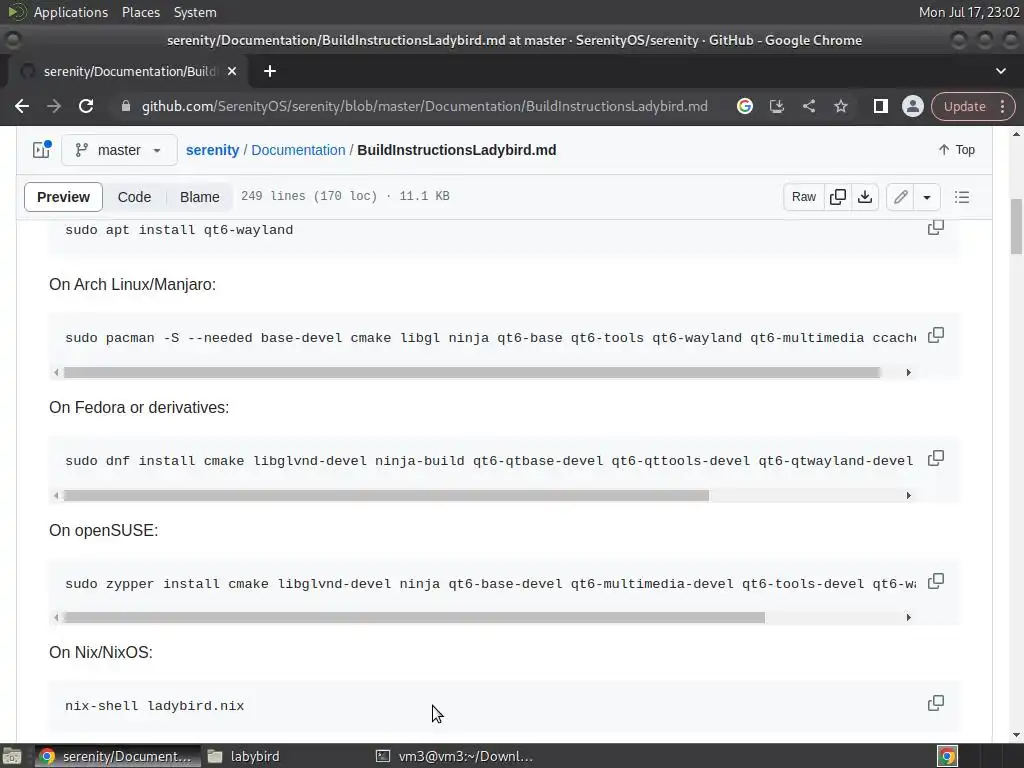Image resolution: width=1024 pixels, height=768 pixels.
Task: Expand GitHub file tree panel
Action: pyautogui.click(x=42, y=150)
